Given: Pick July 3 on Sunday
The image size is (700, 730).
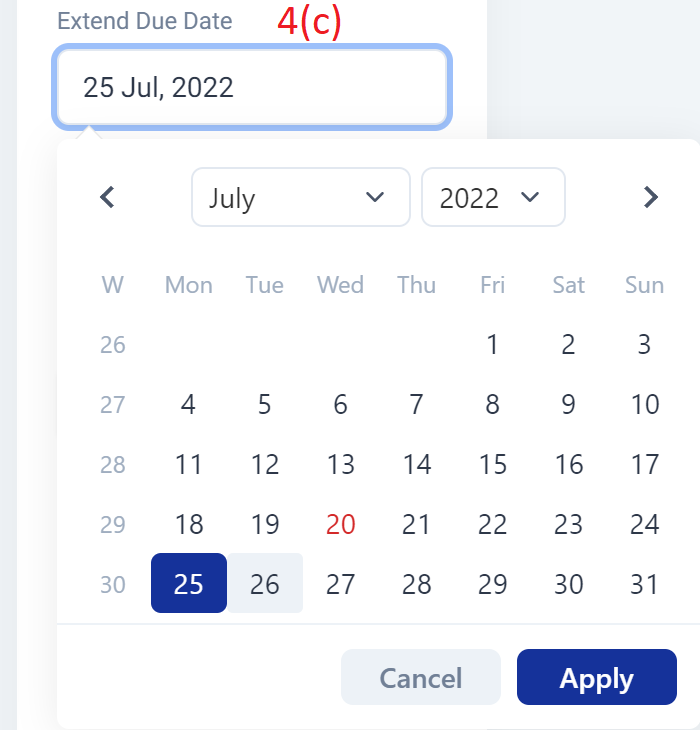Looking at the screenshot, I should 645,345.
